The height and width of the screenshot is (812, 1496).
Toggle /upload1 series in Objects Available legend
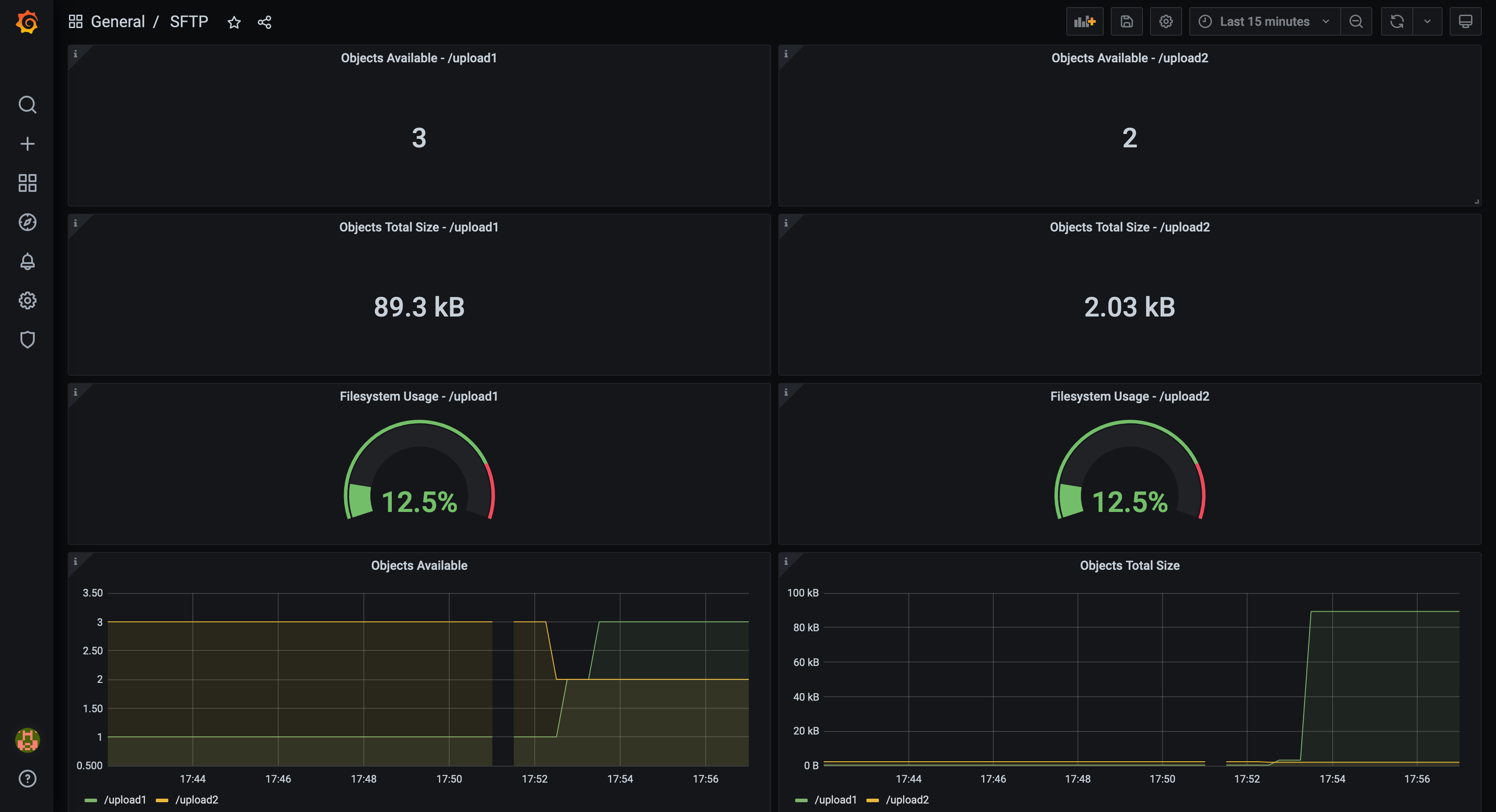point(124,800)
